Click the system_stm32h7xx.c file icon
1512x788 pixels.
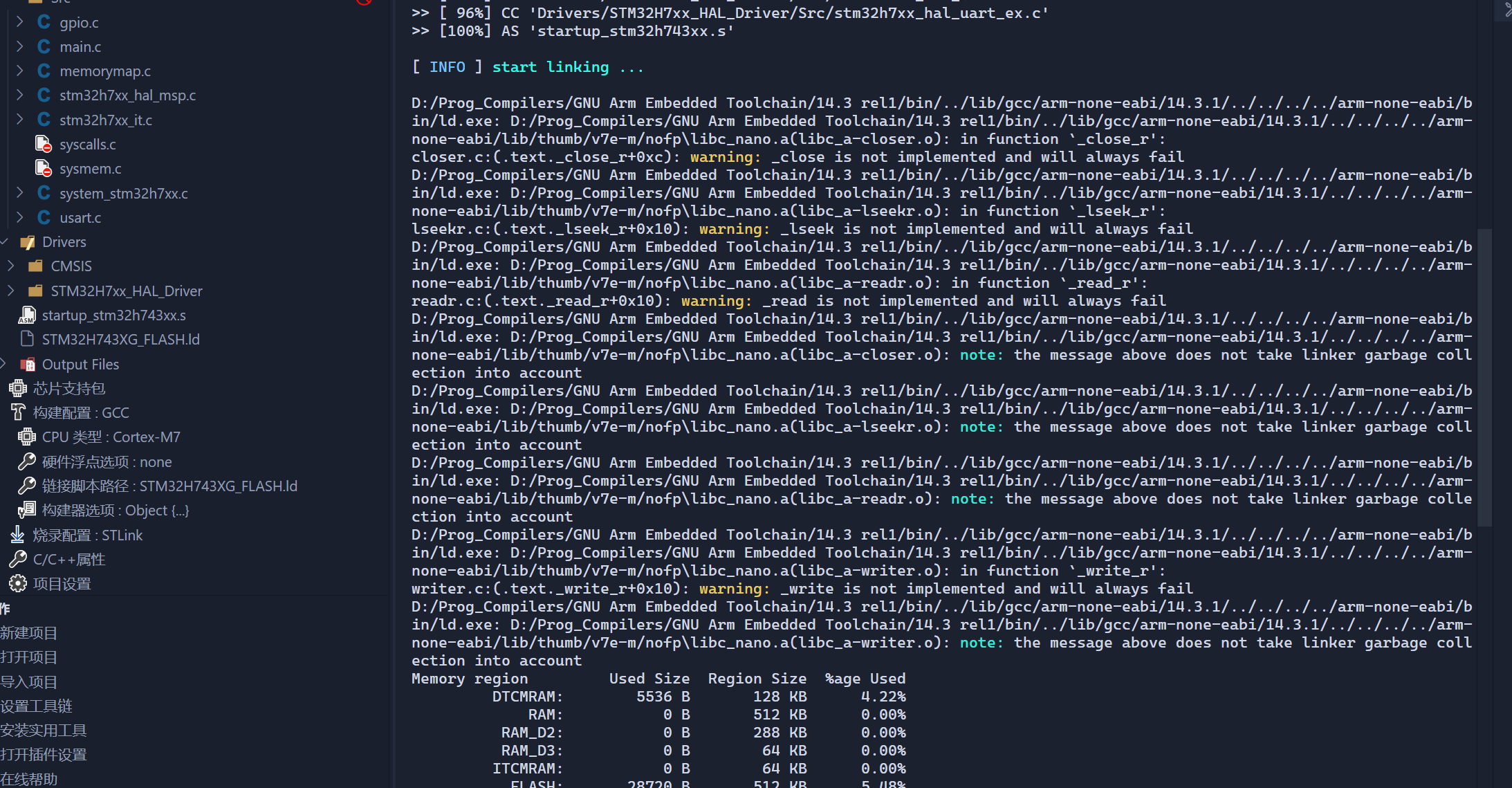44,193
